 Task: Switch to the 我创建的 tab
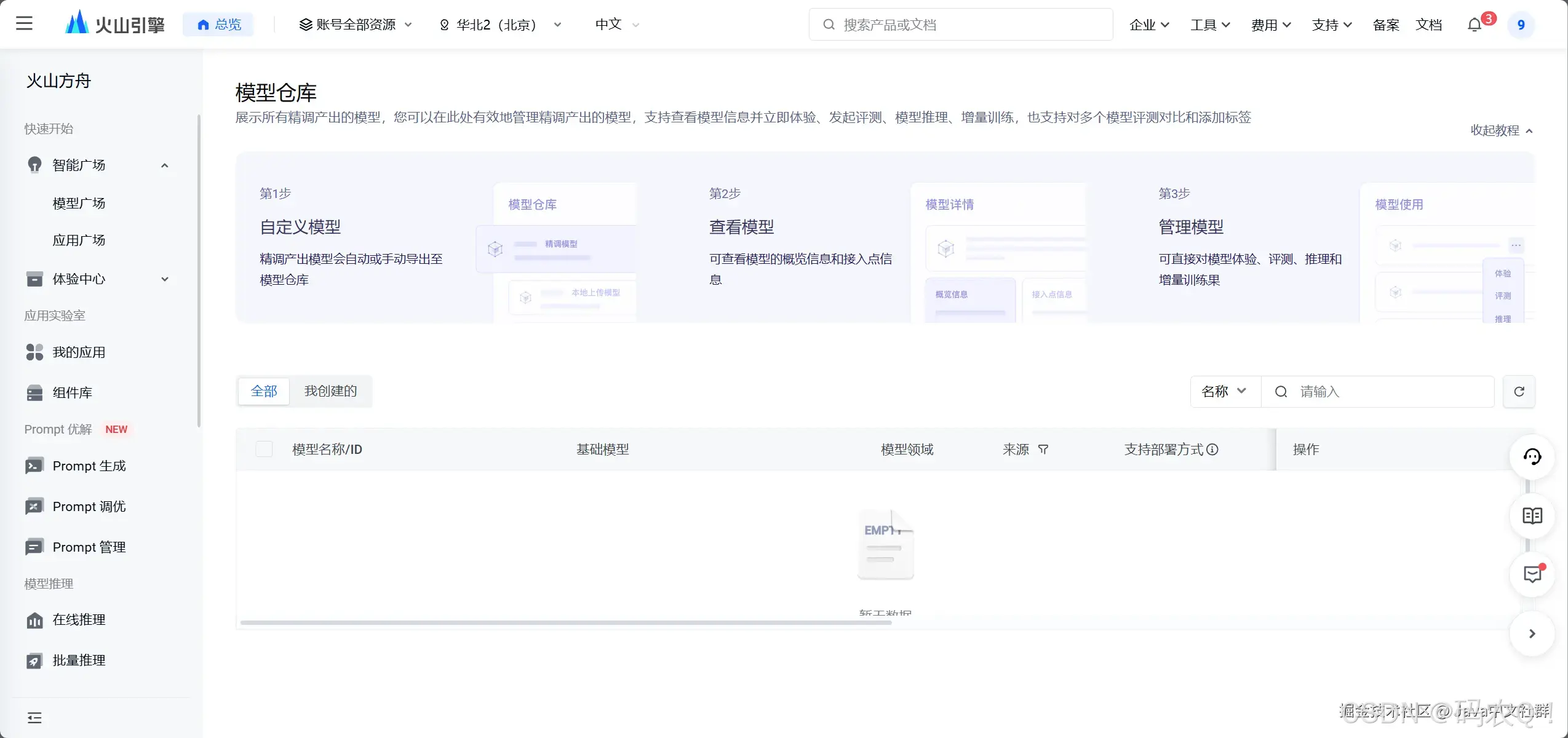click(x=330, y=391)
